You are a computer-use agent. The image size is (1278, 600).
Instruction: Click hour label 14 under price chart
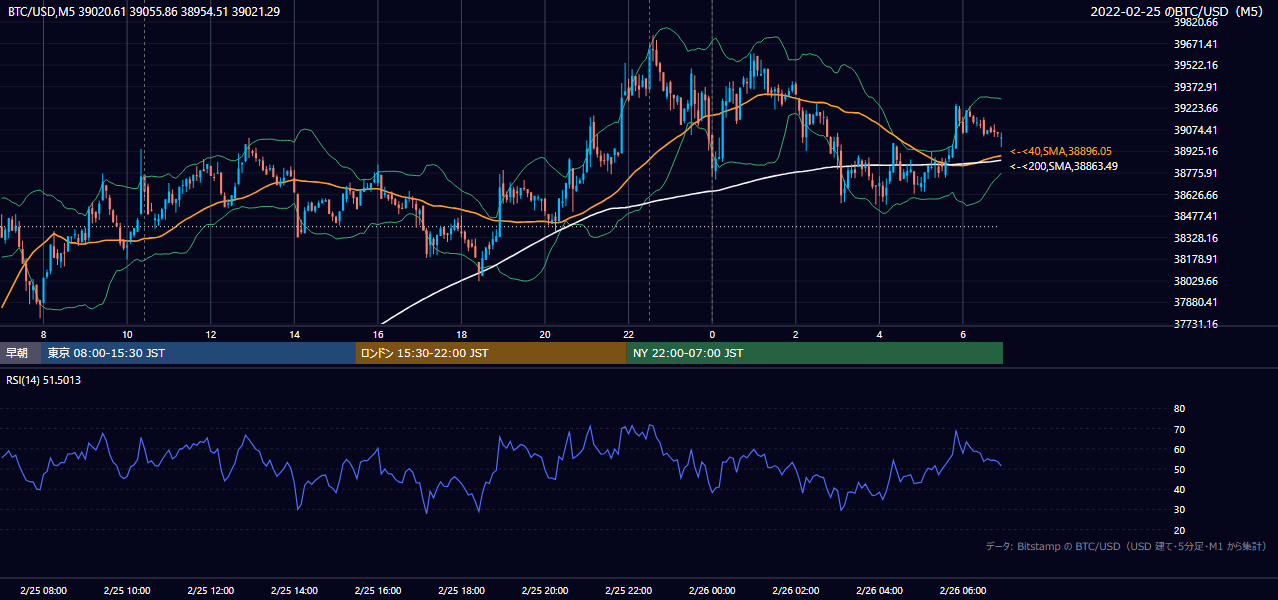tap(295, 334)
